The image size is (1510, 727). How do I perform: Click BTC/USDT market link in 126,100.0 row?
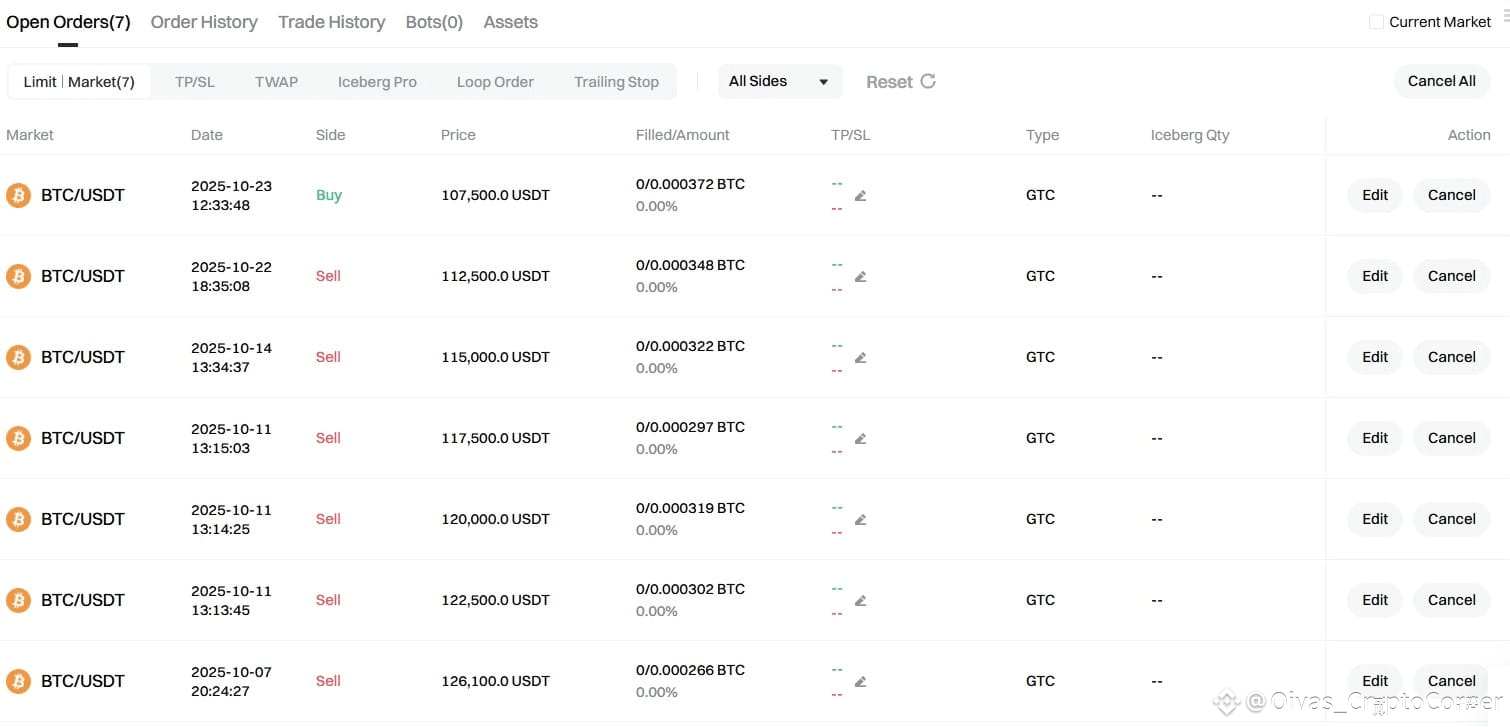pyautogui.click(x=83, y=681)
